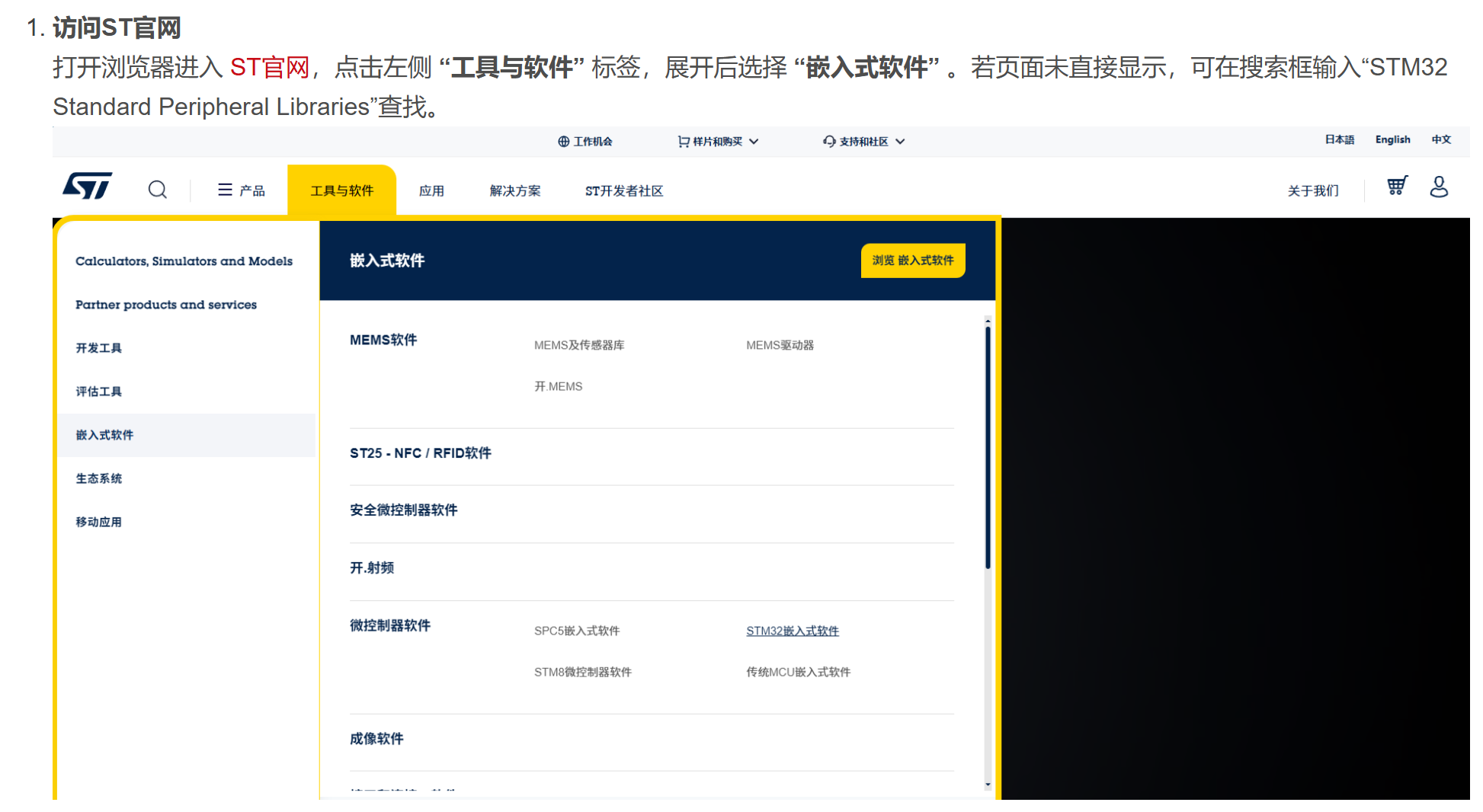
Task: Click the ST logo icon
Action: 88,186
